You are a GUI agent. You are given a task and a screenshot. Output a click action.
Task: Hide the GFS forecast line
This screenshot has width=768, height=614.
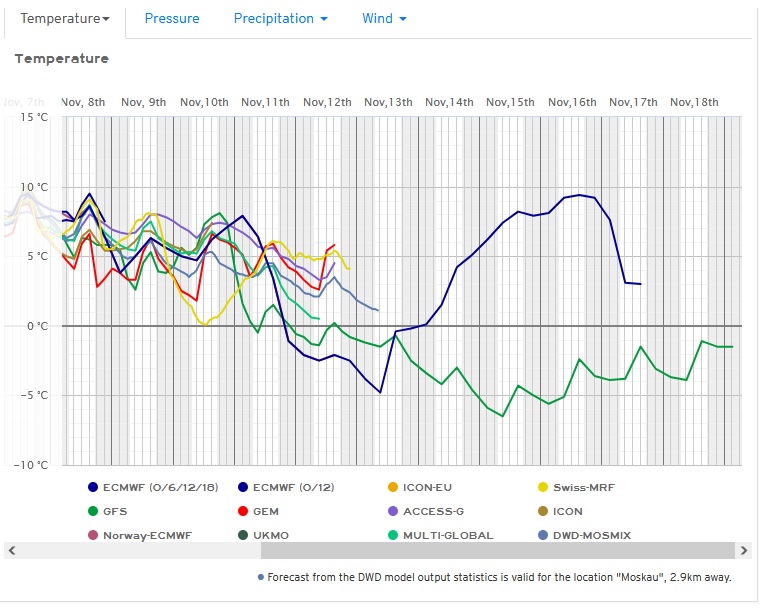click(x=115, y=511)
